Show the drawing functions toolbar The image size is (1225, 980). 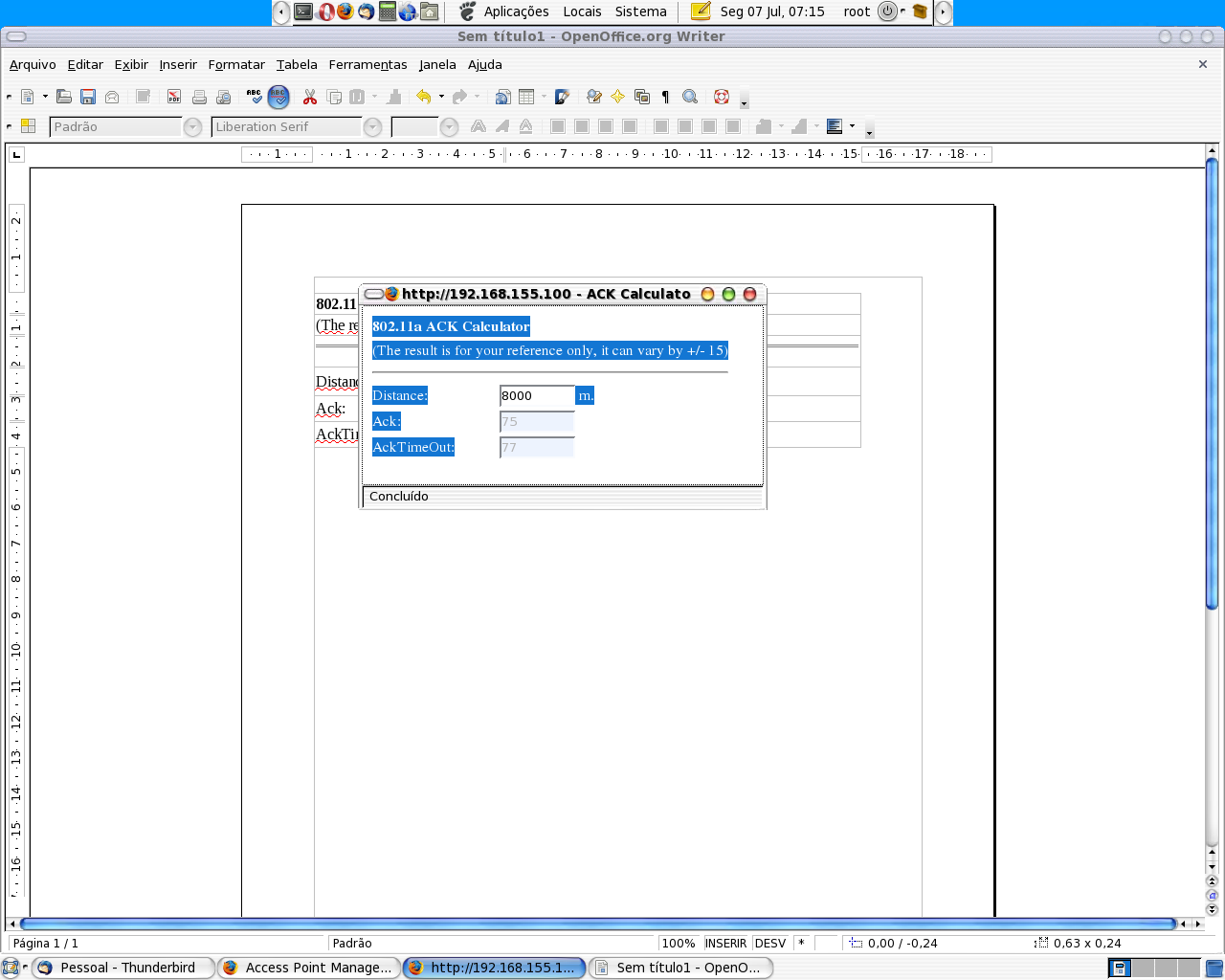(x=563, y=97)
